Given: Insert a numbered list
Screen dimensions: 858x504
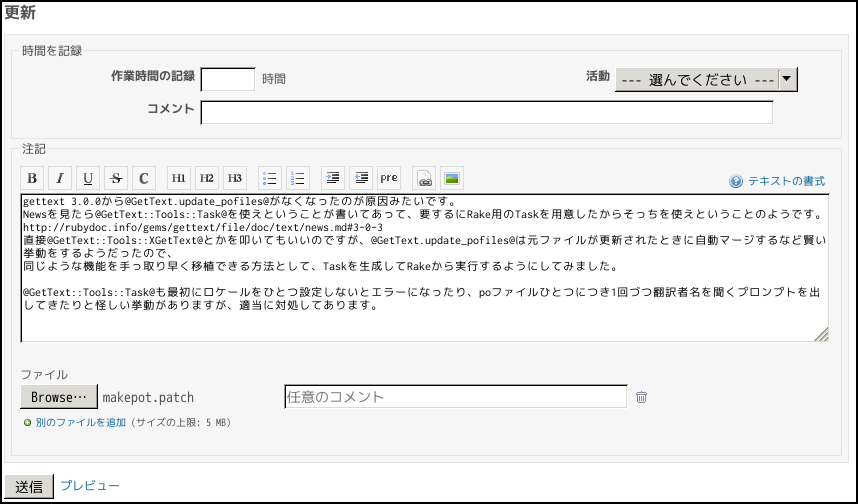Looking at the screenshot, I should click(298, 178).
